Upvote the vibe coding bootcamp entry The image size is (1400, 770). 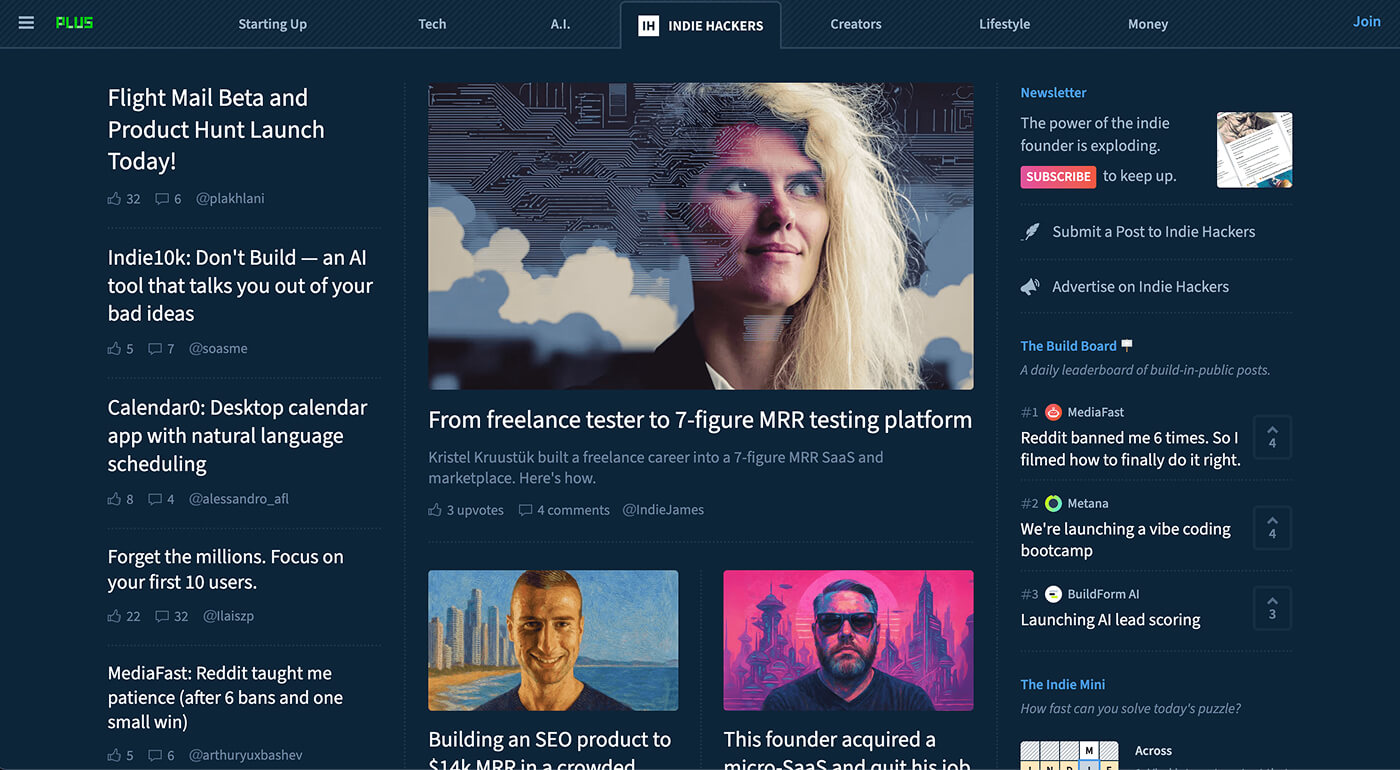coord(1272,528)
